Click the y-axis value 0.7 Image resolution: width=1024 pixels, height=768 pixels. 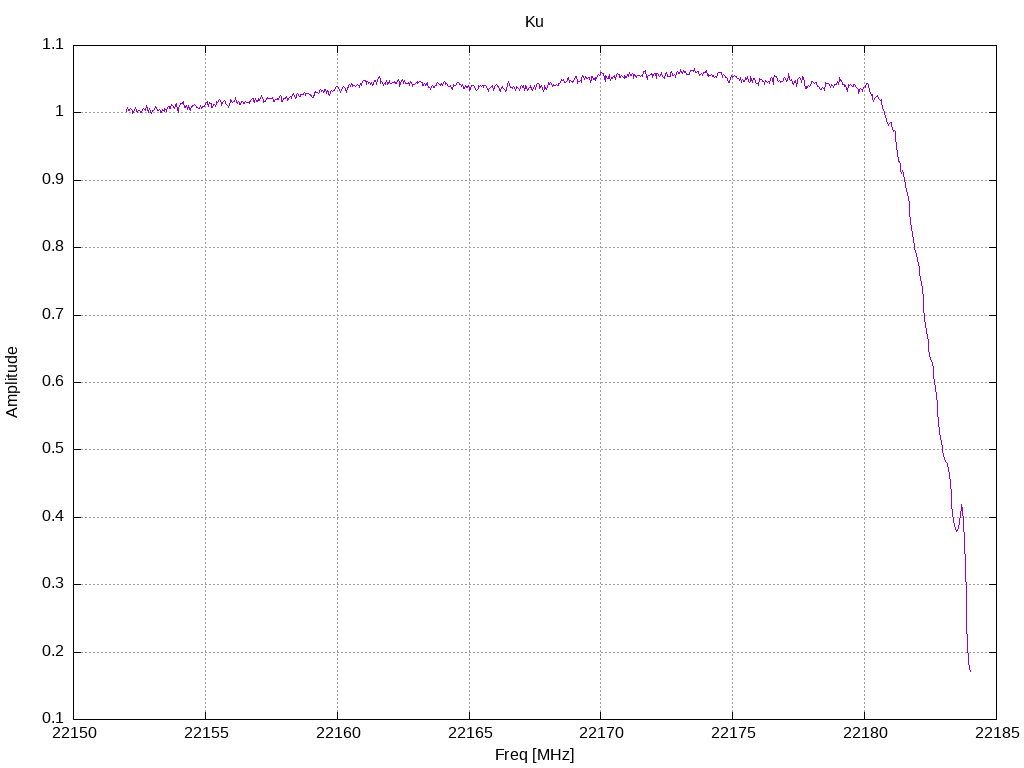click(53, 315)
